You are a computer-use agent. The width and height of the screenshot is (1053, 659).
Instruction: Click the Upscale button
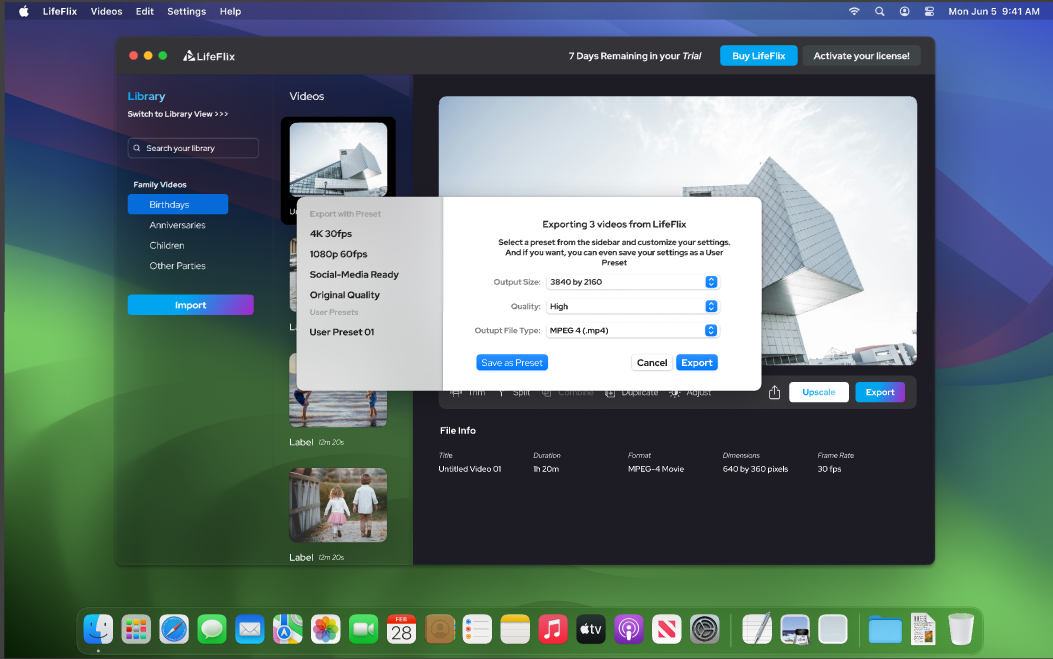[x=819, y=392]
